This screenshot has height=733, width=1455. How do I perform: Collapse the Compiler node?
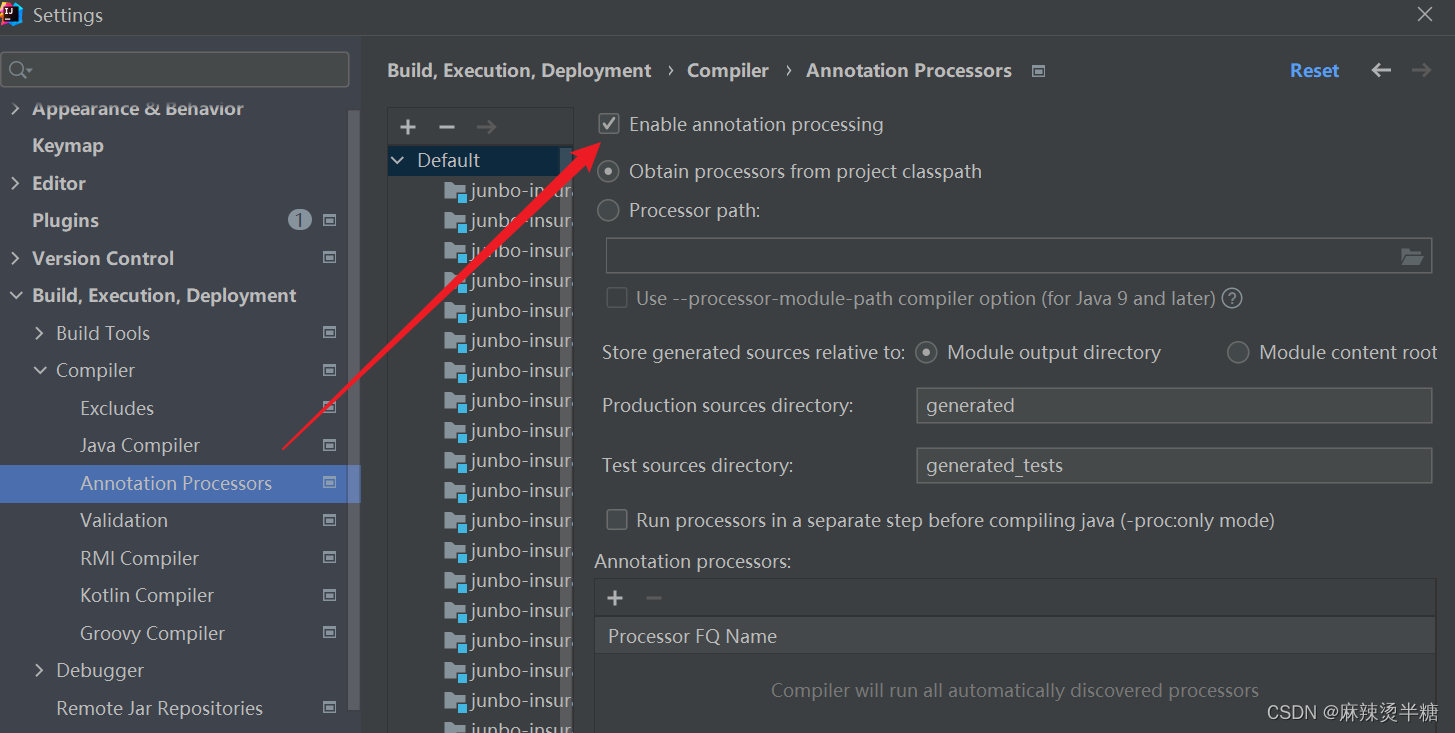click(39, 371)
